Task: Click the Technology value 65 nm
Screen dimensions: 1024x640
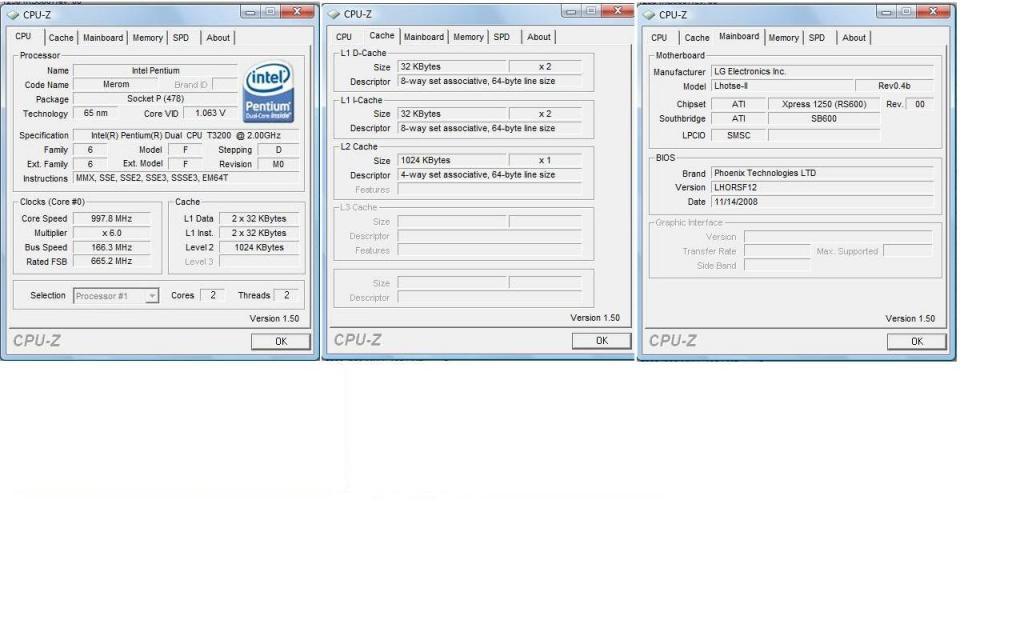Action: [95, 113]
